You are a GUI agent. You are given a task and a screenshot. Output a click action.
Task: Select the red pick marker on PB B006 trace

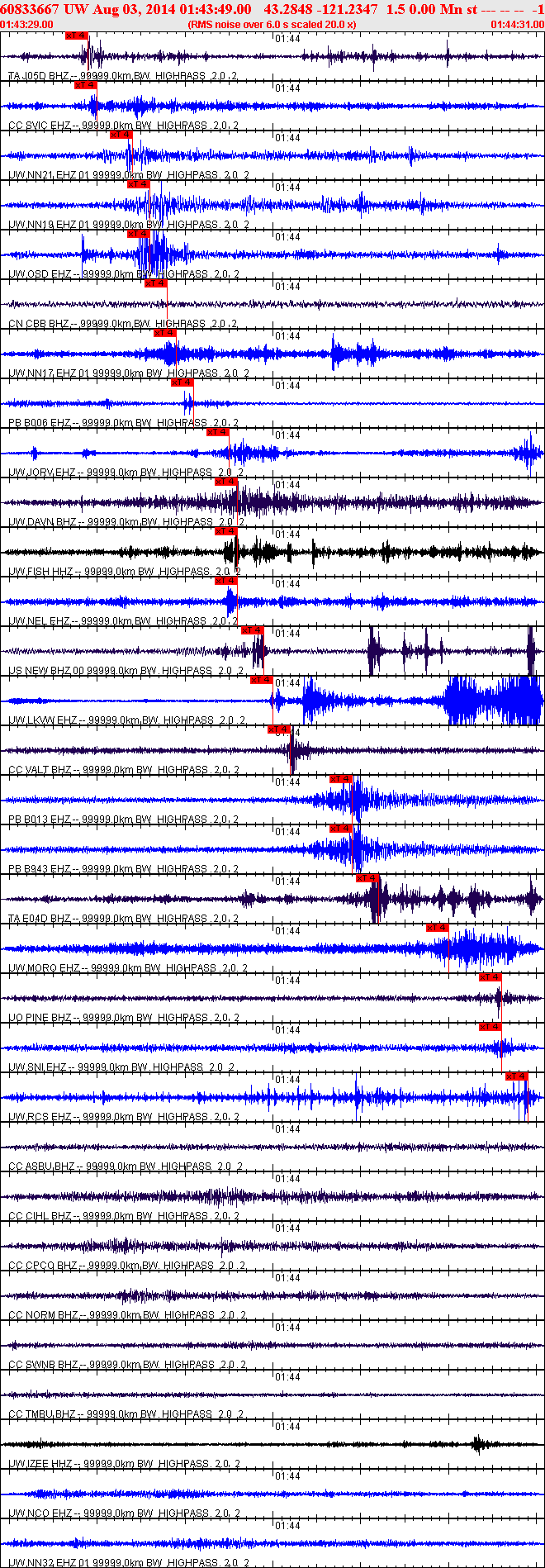182,382
